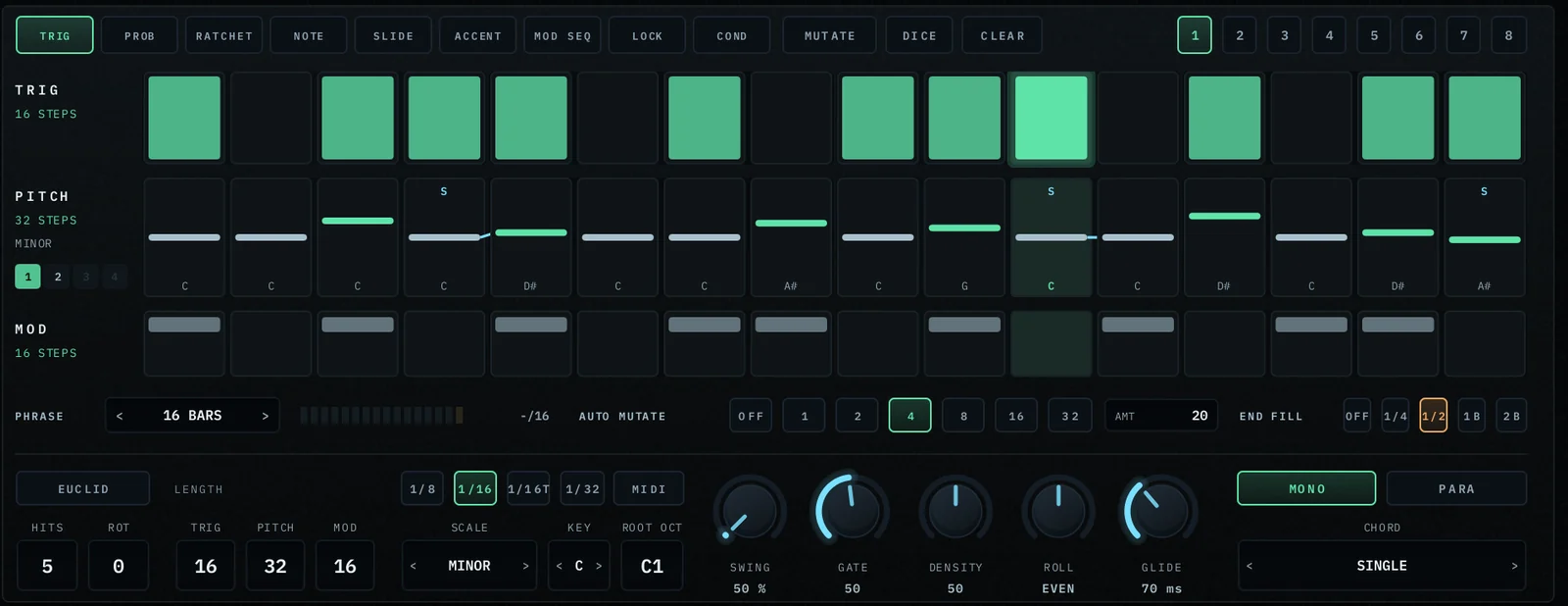The image size is (1568, 606).
Task: Toggle the first MOD row step
Action: click(x=184, y=343)
